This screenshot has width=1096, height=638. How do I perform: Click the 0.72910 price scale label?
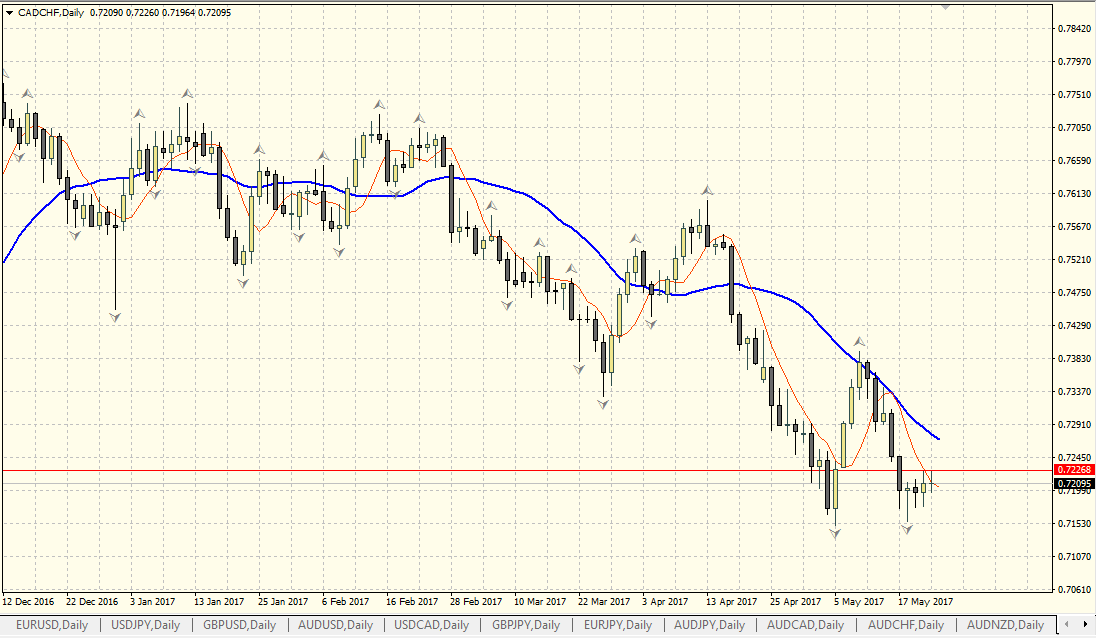(1074, 424)
